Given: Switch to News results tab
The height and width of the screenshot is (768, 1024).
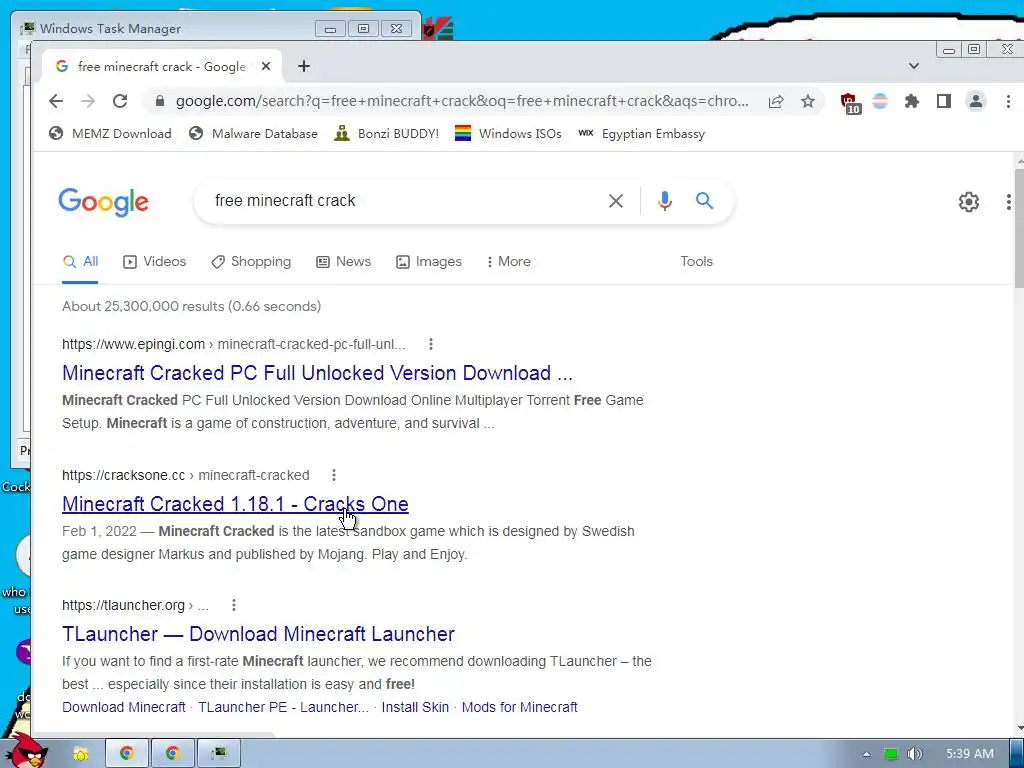Looking at the screenshot, I should click(x=344, y=261).
